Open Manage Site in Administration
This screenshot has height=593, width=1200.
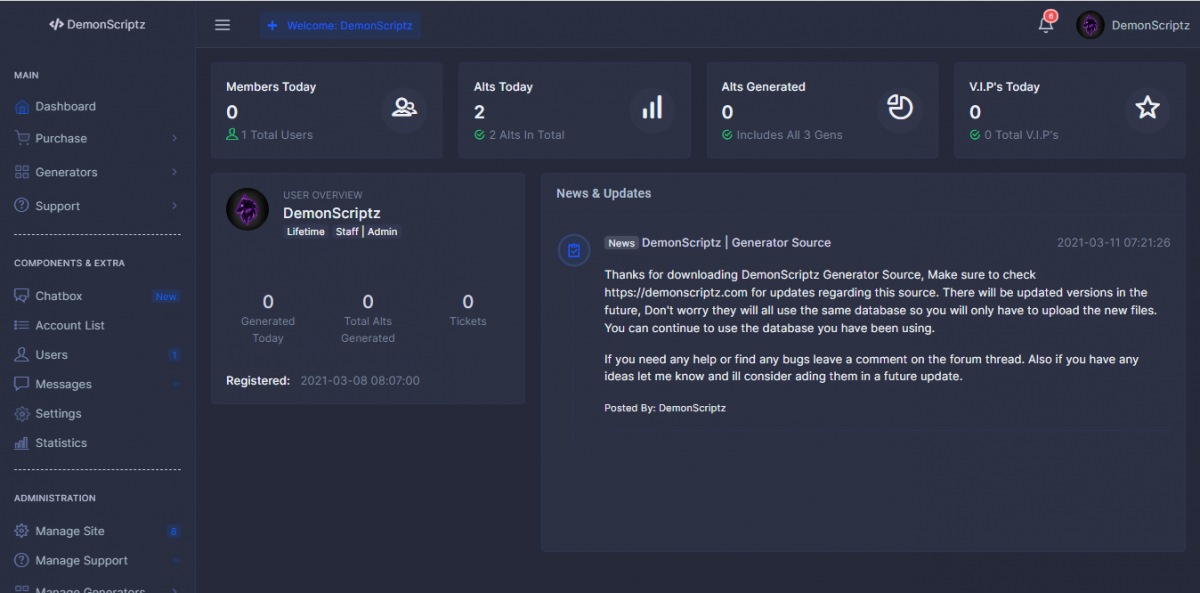coord(69,531)
